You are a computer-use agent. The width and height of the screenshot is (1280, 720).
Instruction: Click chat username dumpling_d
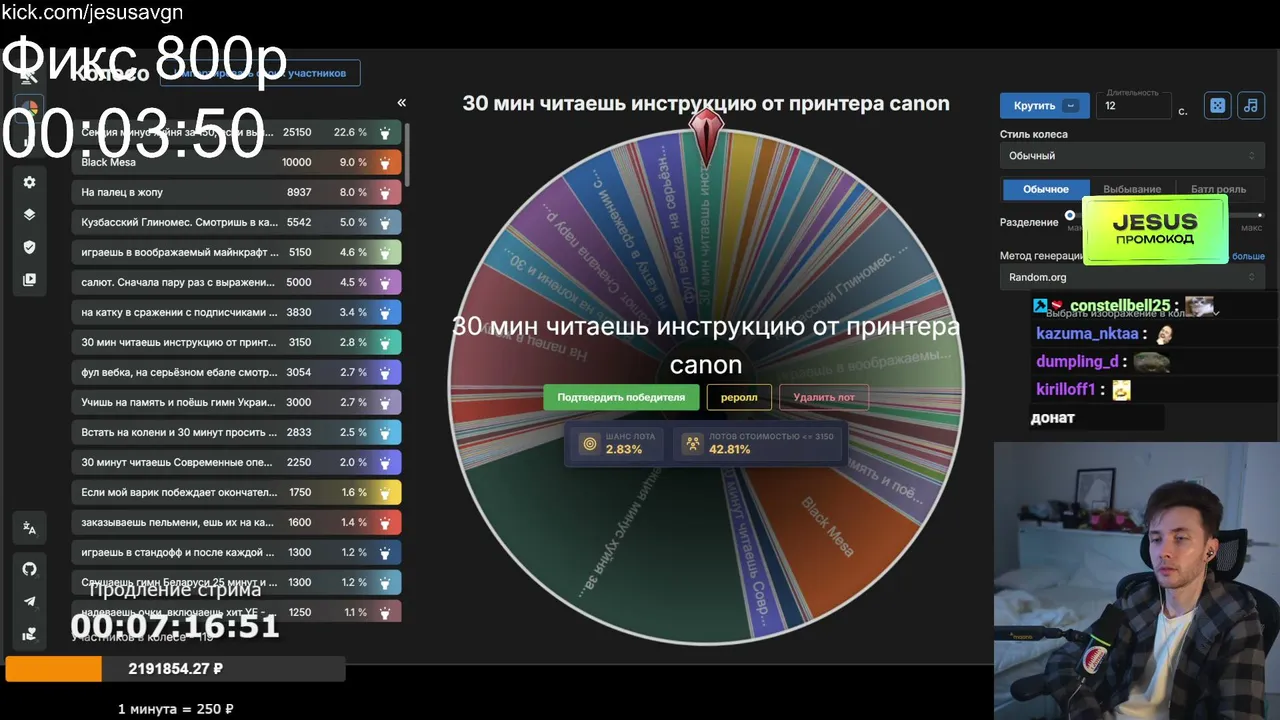(1077, 362)
